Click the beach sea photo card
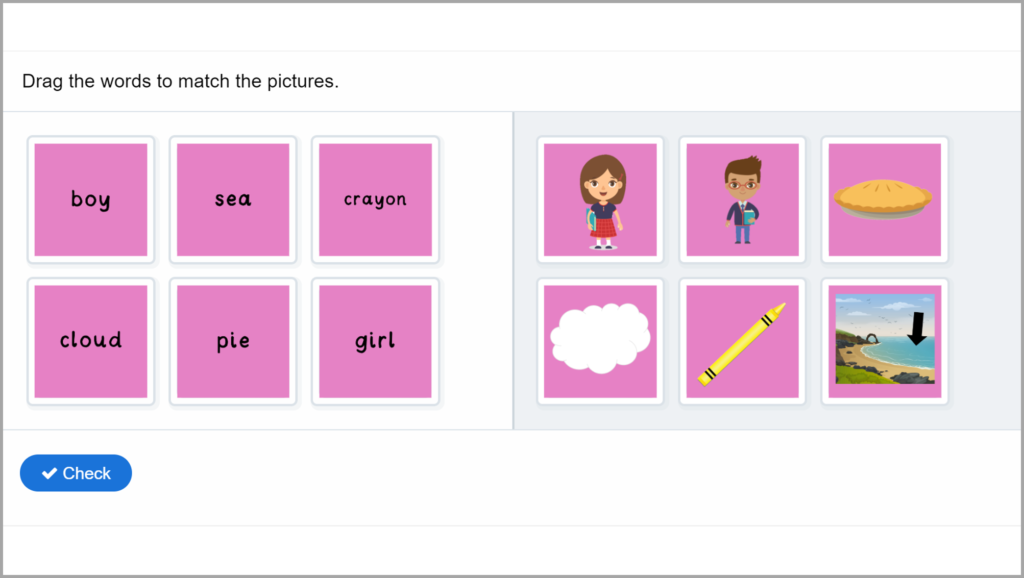1024x578 pixels. [884, 340]
